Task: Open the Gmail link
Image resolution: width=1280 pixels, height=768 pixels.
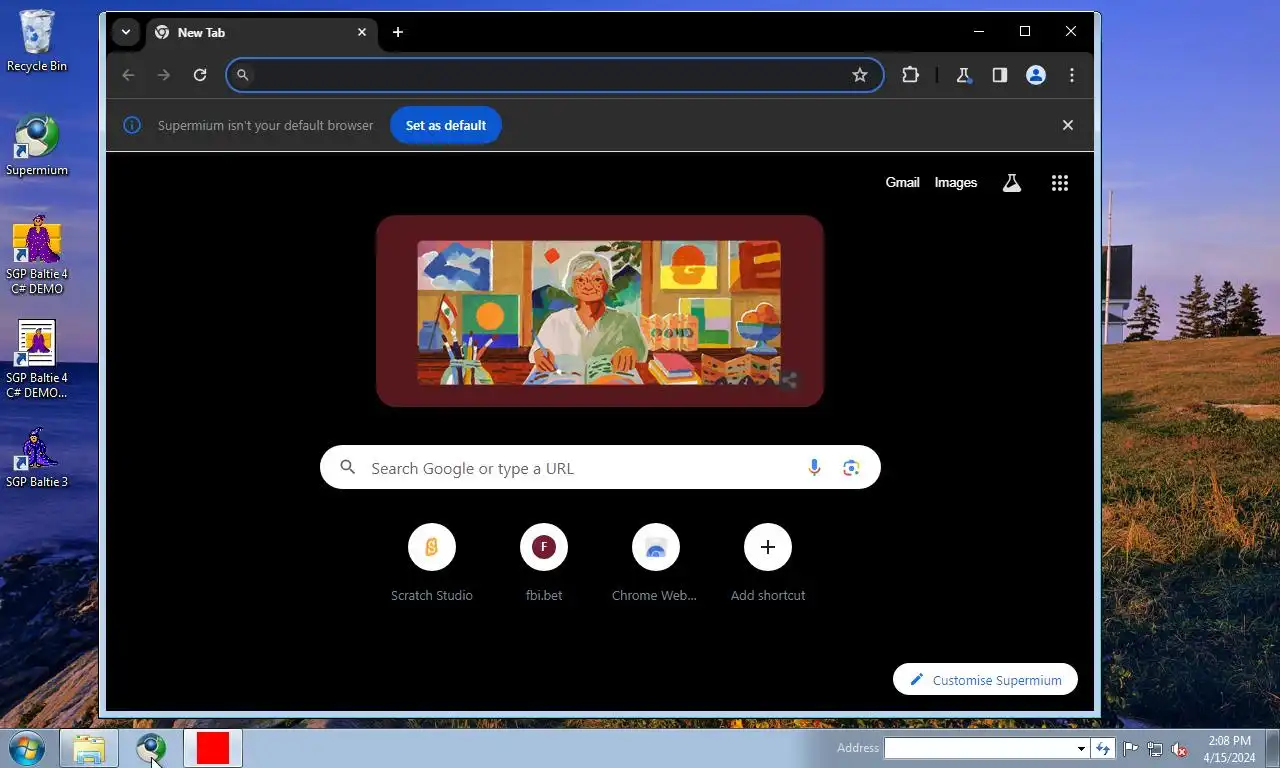Action: [x=902, y=182]
